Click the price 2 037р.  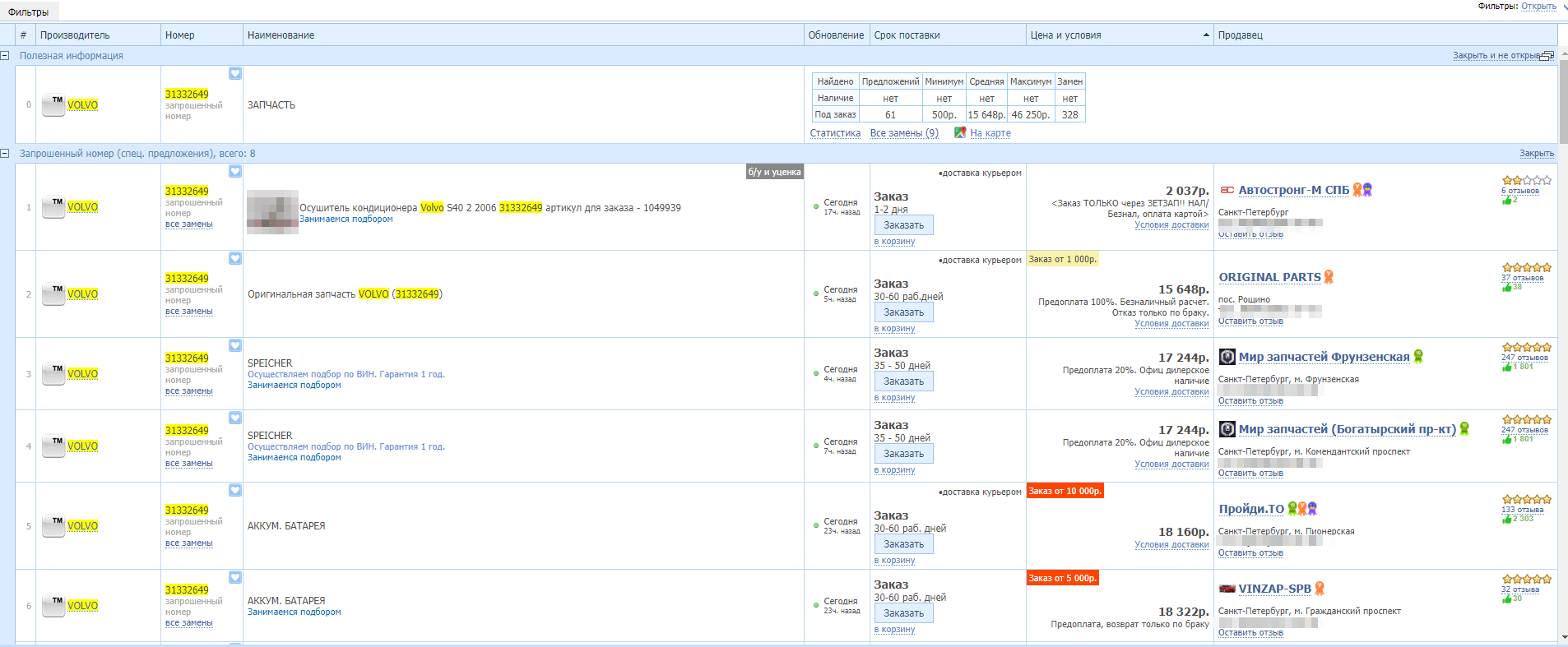pyautogui.click(x=1187, y=191)
